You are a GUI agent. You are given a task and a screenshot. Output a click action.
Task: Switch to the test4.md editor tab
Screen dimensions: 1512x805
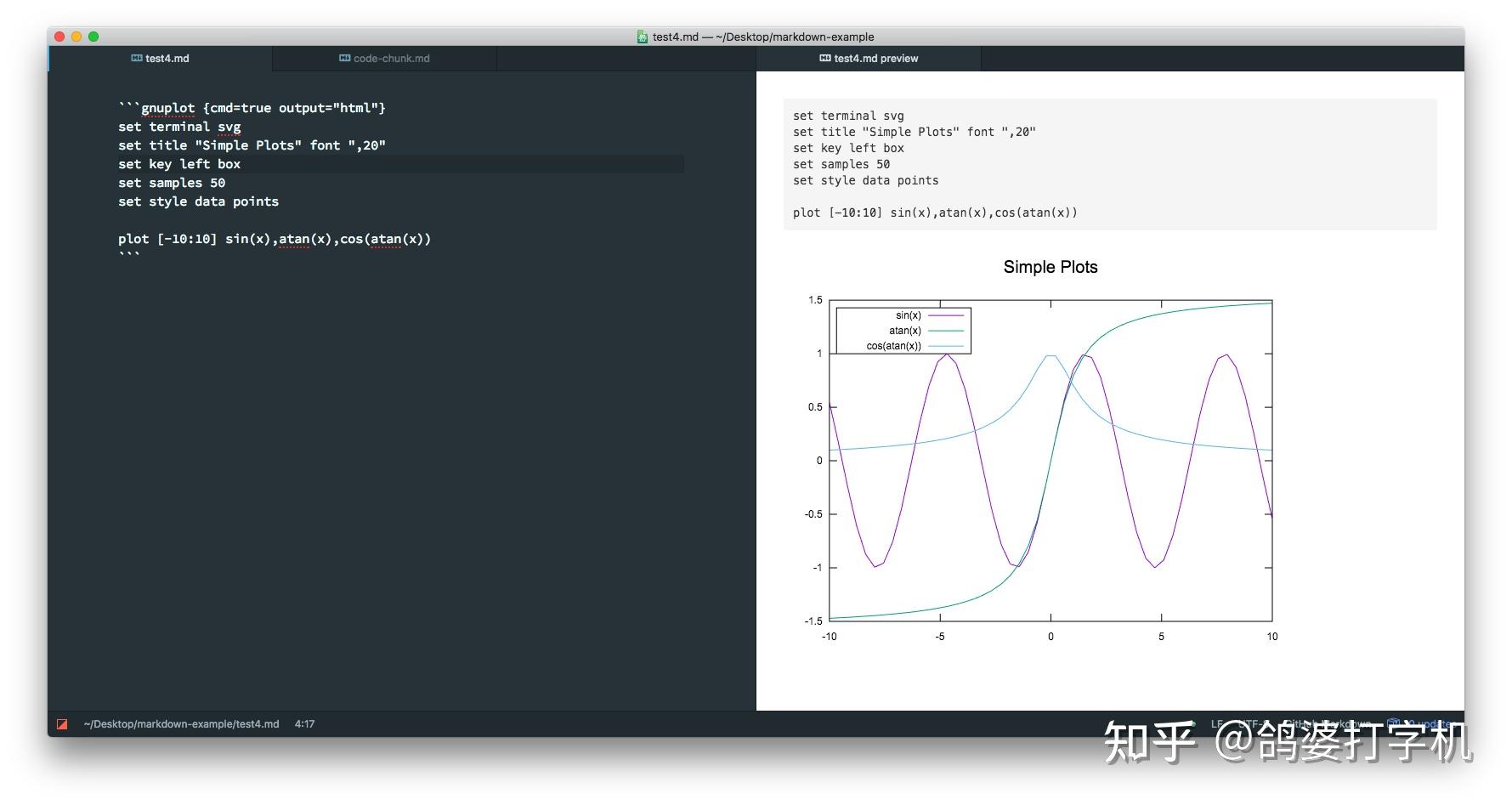tap(161, 59)
